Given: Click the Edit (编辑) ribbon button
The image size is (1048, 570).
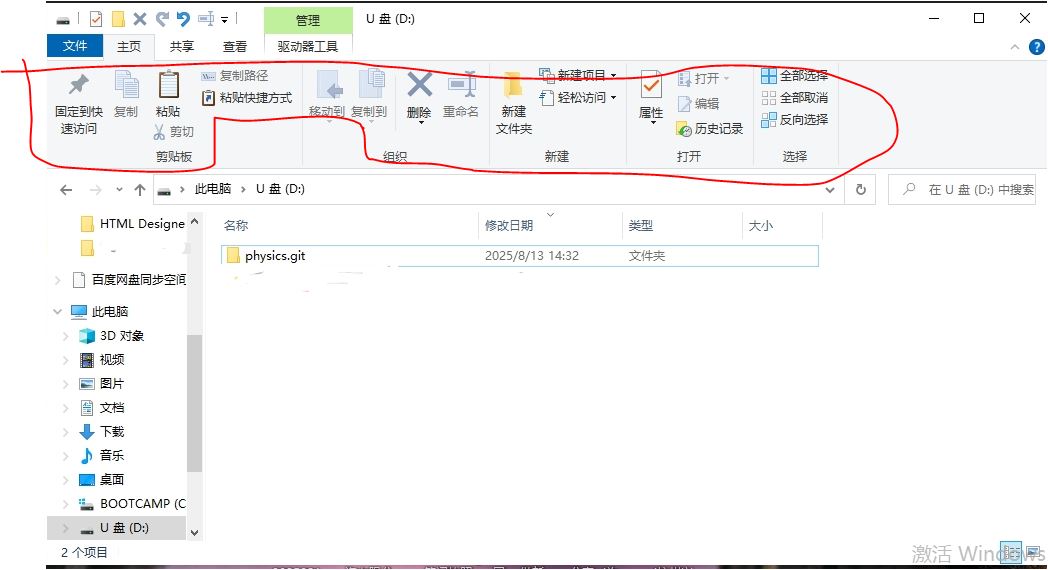Looking at the screenshot, I should point(698,104).
